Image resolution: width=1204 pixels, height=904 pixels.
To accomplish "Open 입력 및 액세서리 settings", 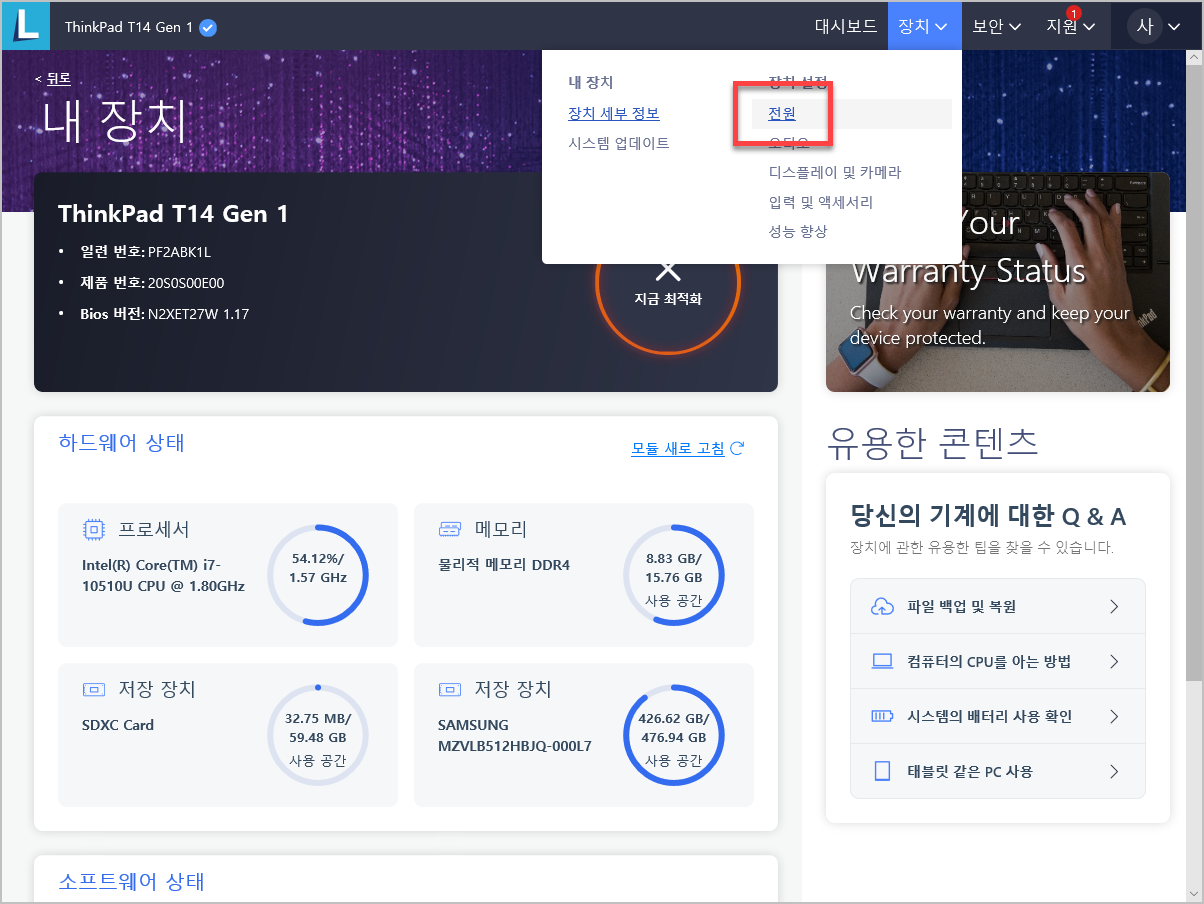I will pos(821,202).
